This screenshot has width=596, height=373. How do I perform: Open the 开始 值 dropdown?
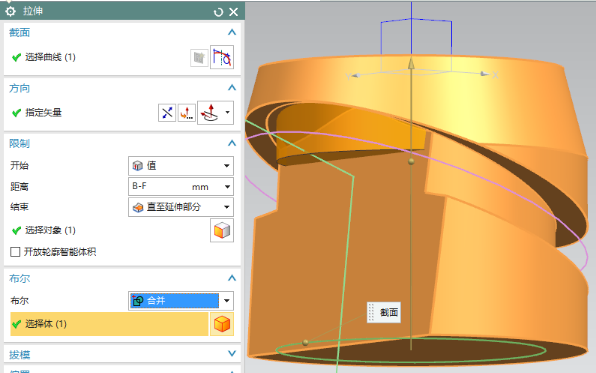click(x=181, y=166)
